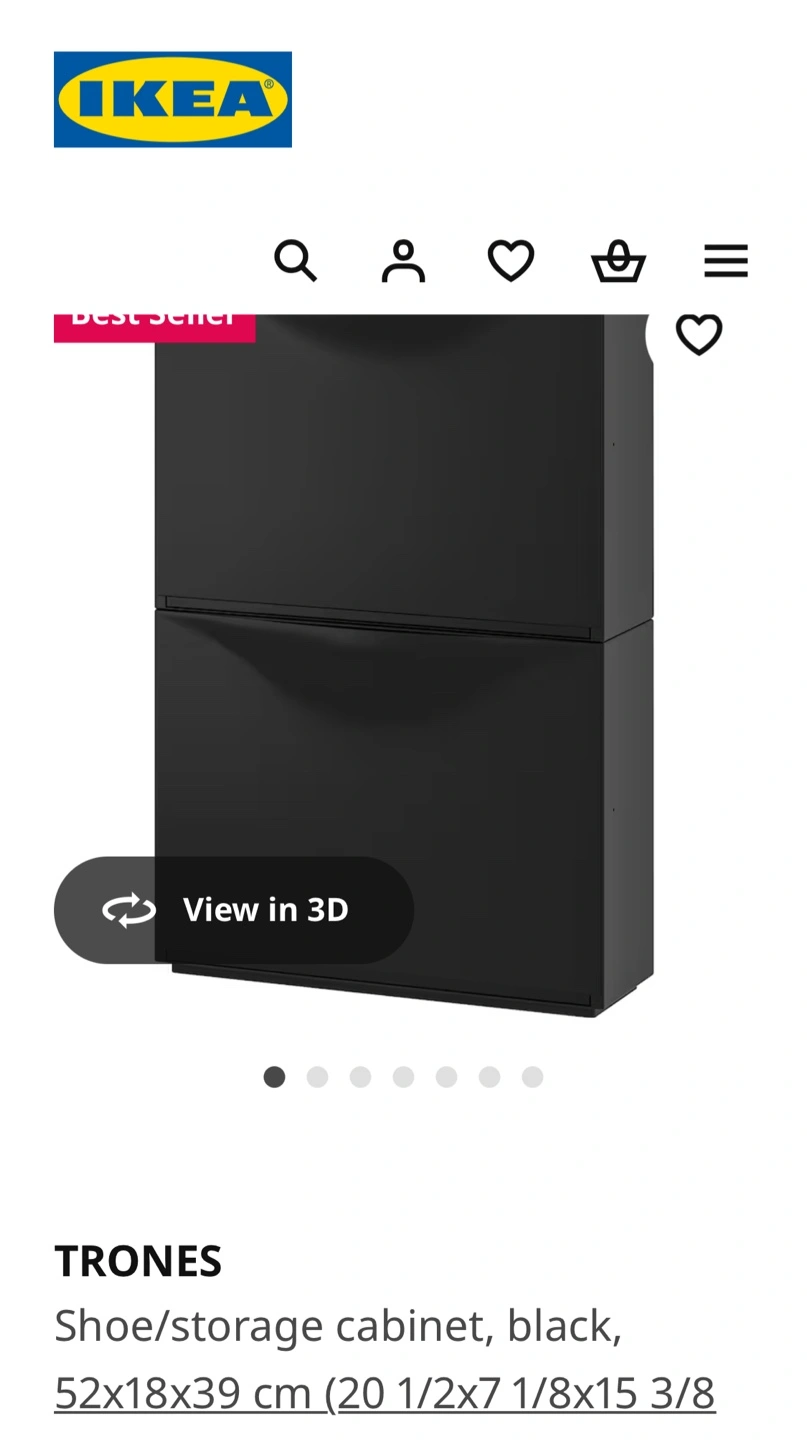
Task: Open the 52x18x39 cm dimensions link
Action: point(385,1394)
